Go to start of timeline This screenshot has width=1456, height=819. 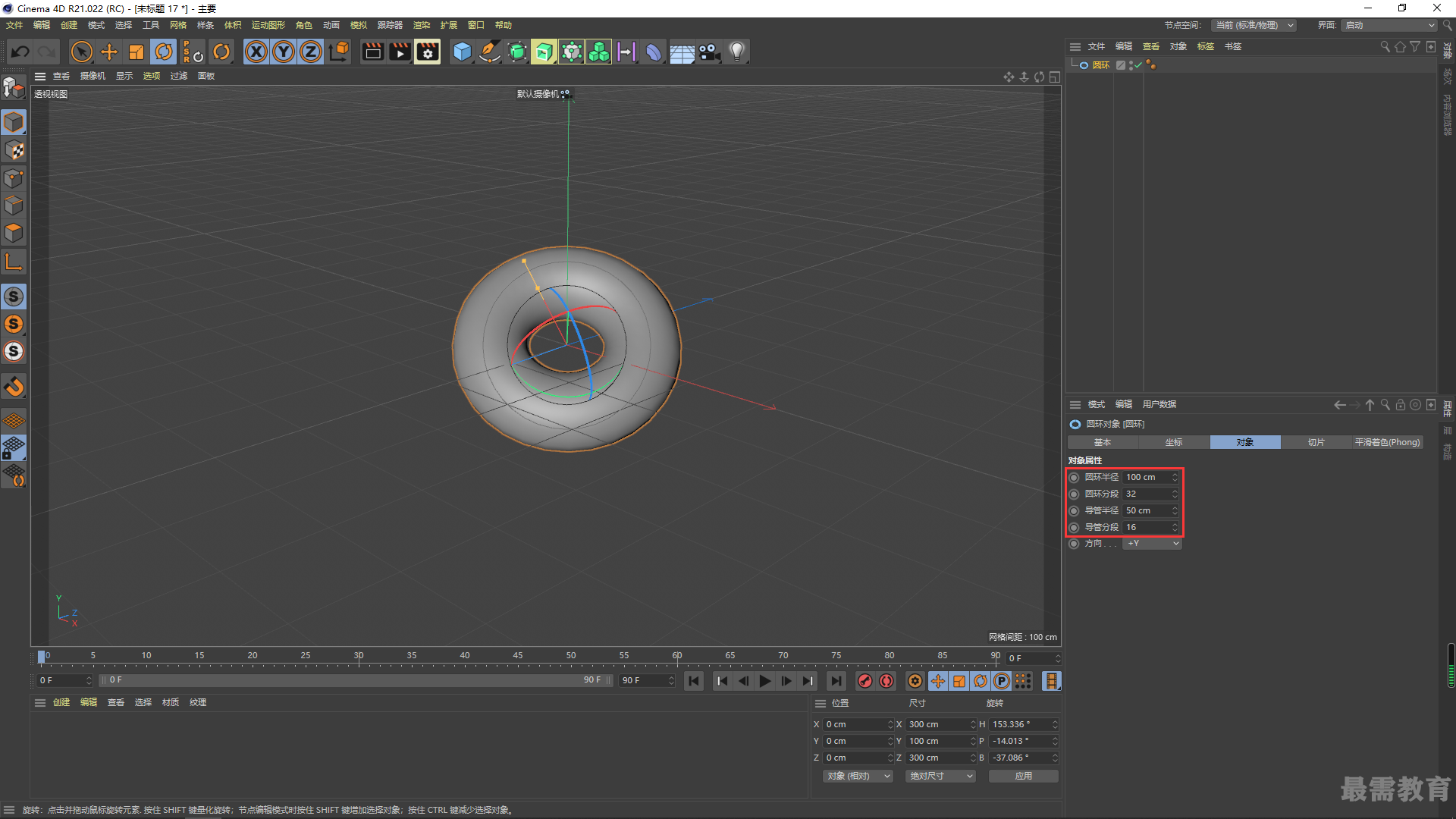coord(694,681)
